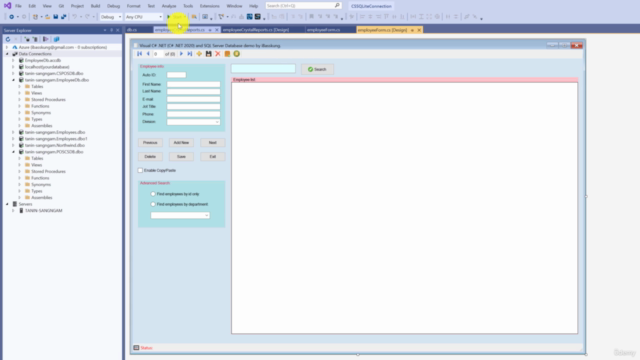Click the Previous button
The height and width of the screenshot is (360, 640).
pos(150,142)
